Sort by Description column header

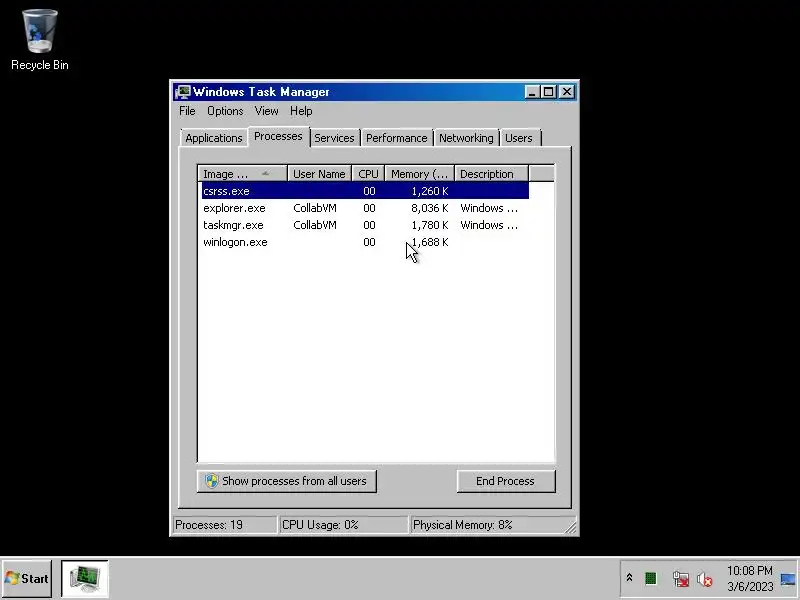coord(491,174)
